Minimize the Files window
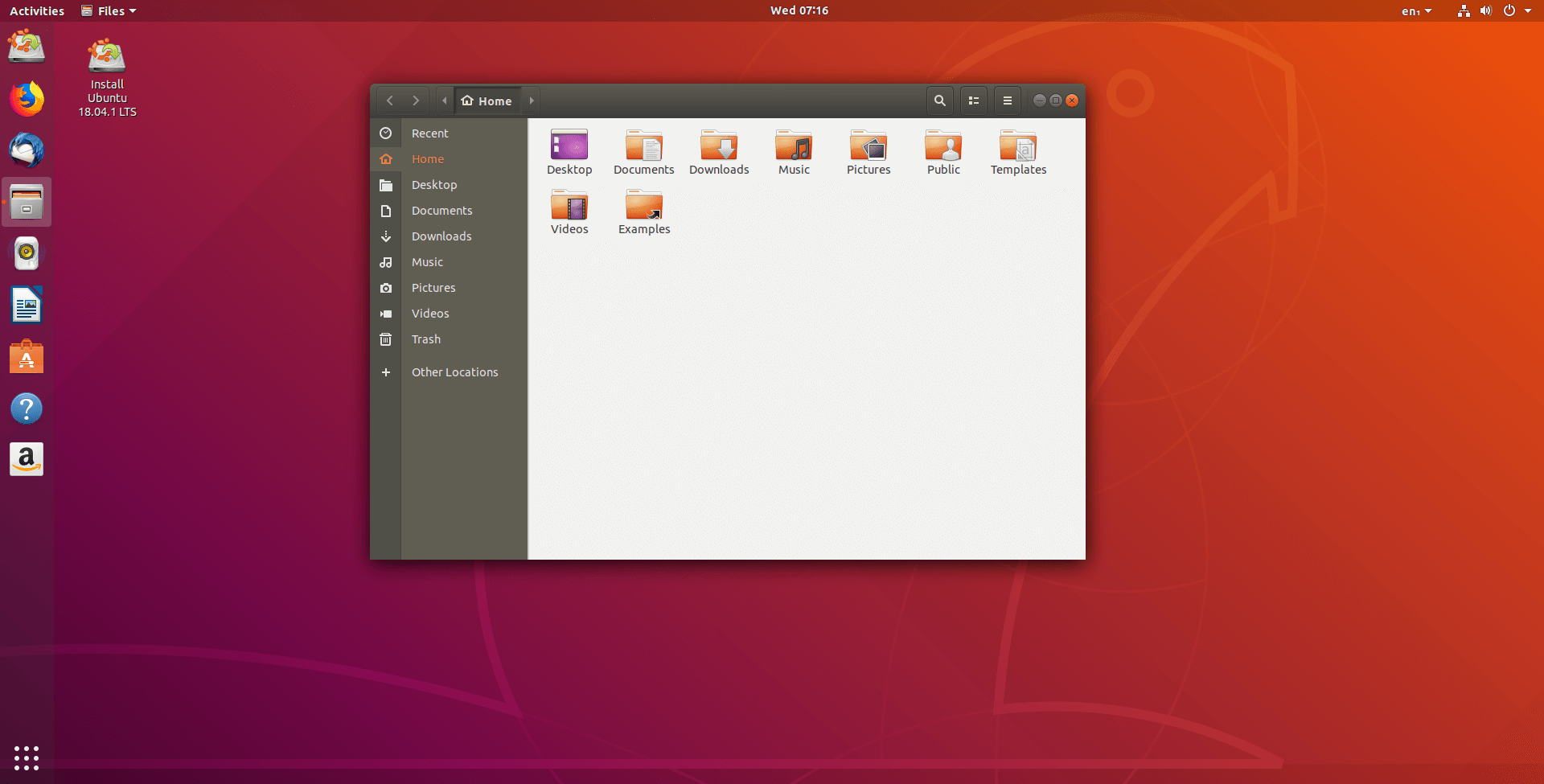This screenshot has height=784, width=1544. point(1039,101)
